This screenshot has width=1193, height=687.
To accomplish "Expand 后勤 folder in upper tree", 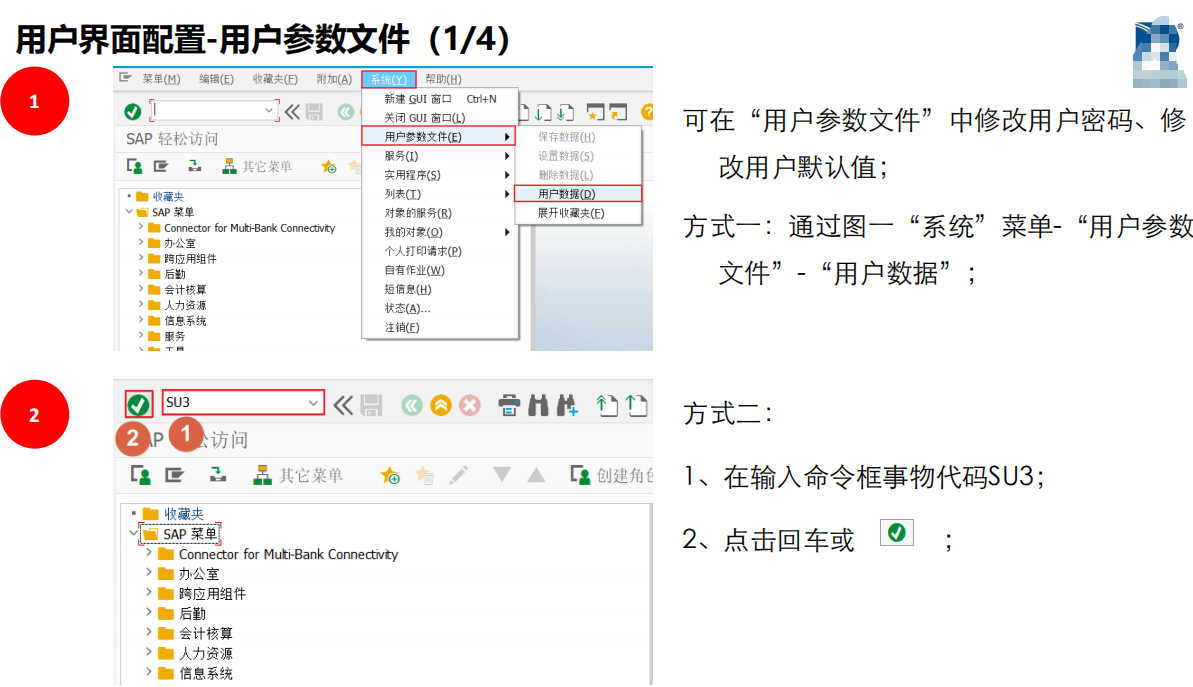I will pyautogui.click(x=141, y=273).
